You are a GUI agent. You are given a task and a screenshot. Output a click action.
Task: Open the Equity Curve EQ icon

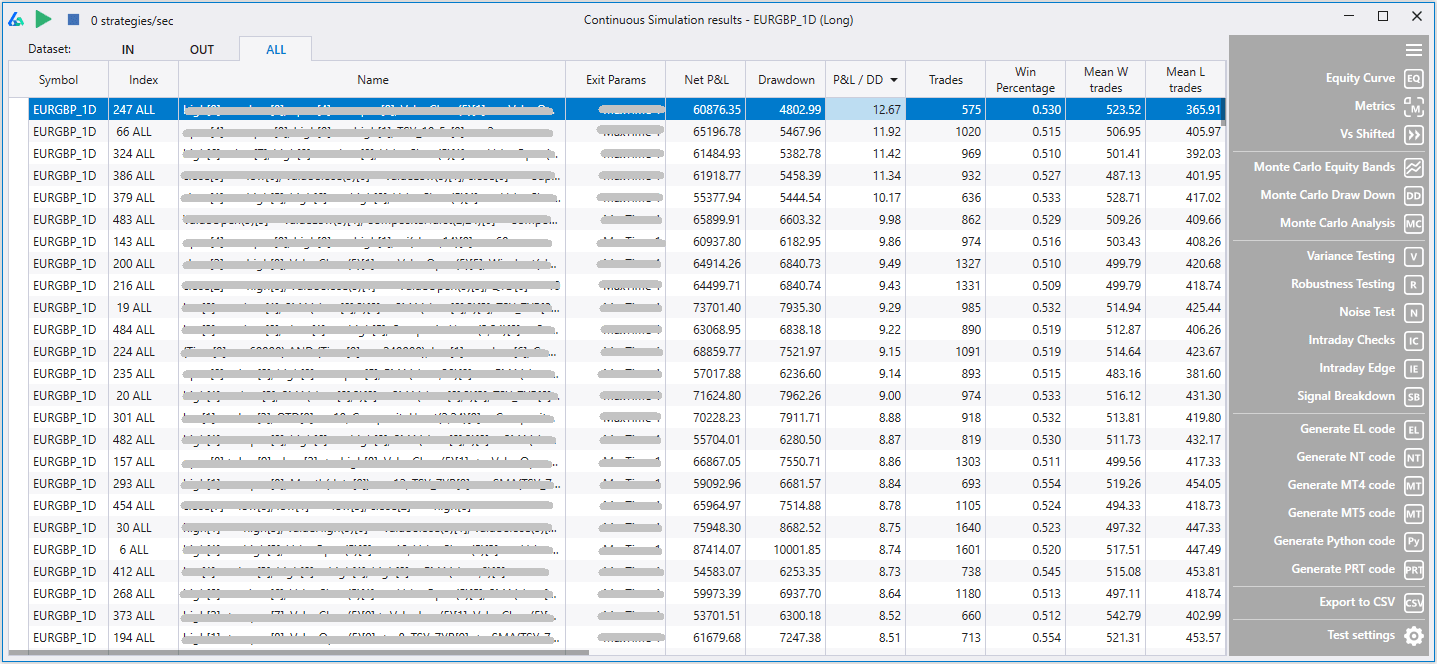coord(1413,78)
